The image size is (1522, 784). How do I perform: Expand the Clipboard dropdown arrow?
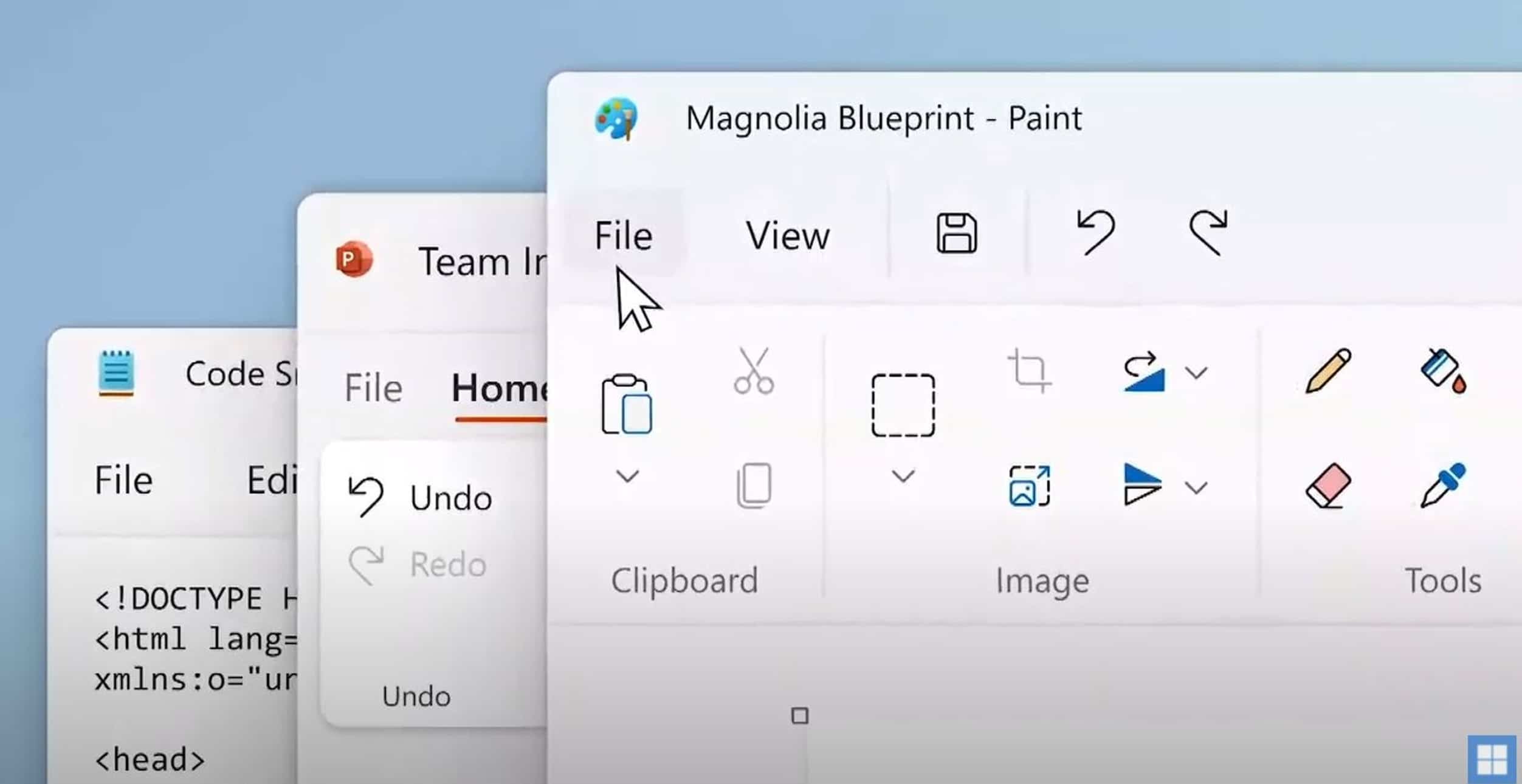pyautogui.click(x=627, y=477)
